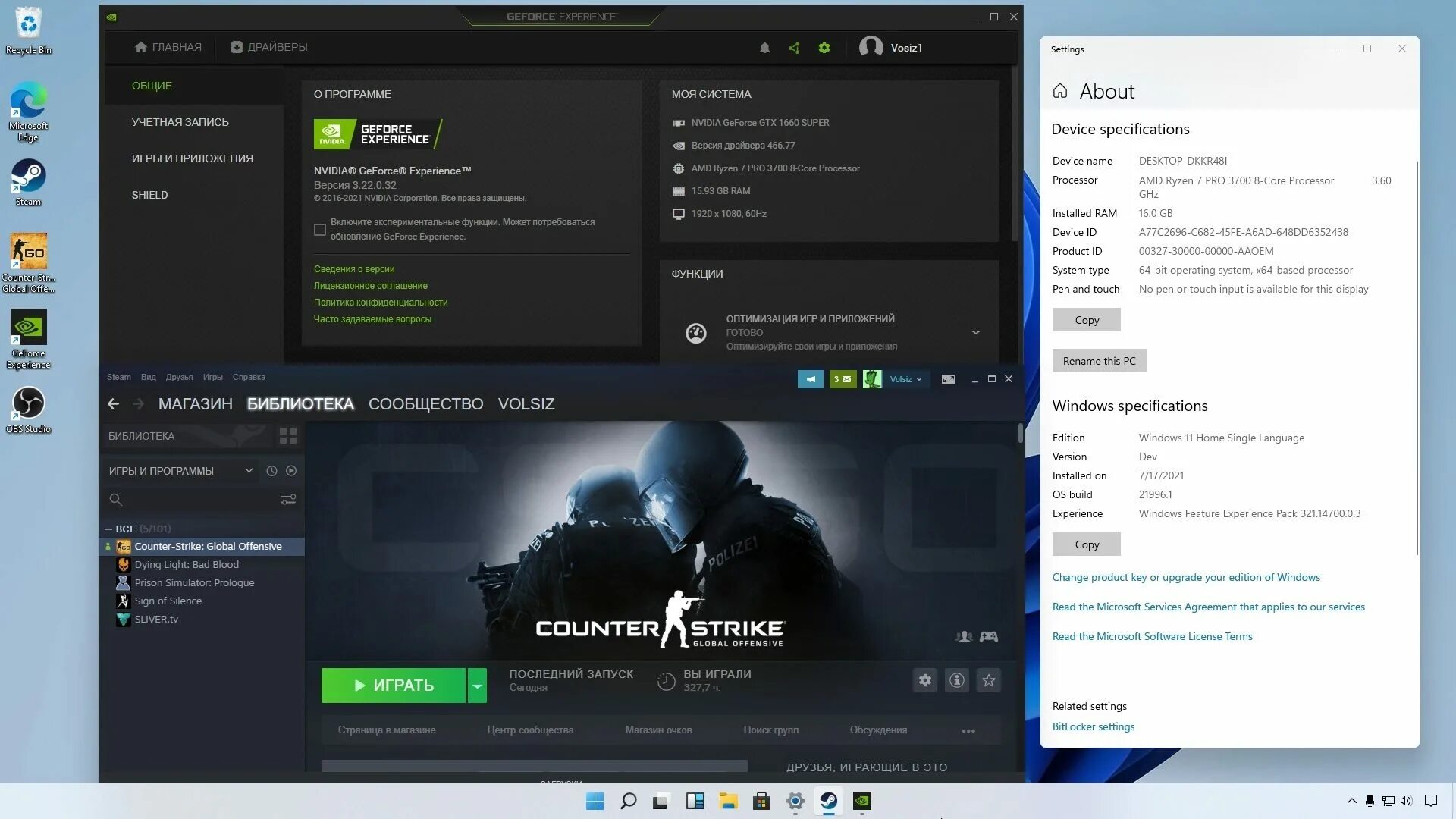Image resolution: width=1456 pixels, height=819 pixels.
Task: Toggle recent activity sort clock icon
Action: pos(271,471)
